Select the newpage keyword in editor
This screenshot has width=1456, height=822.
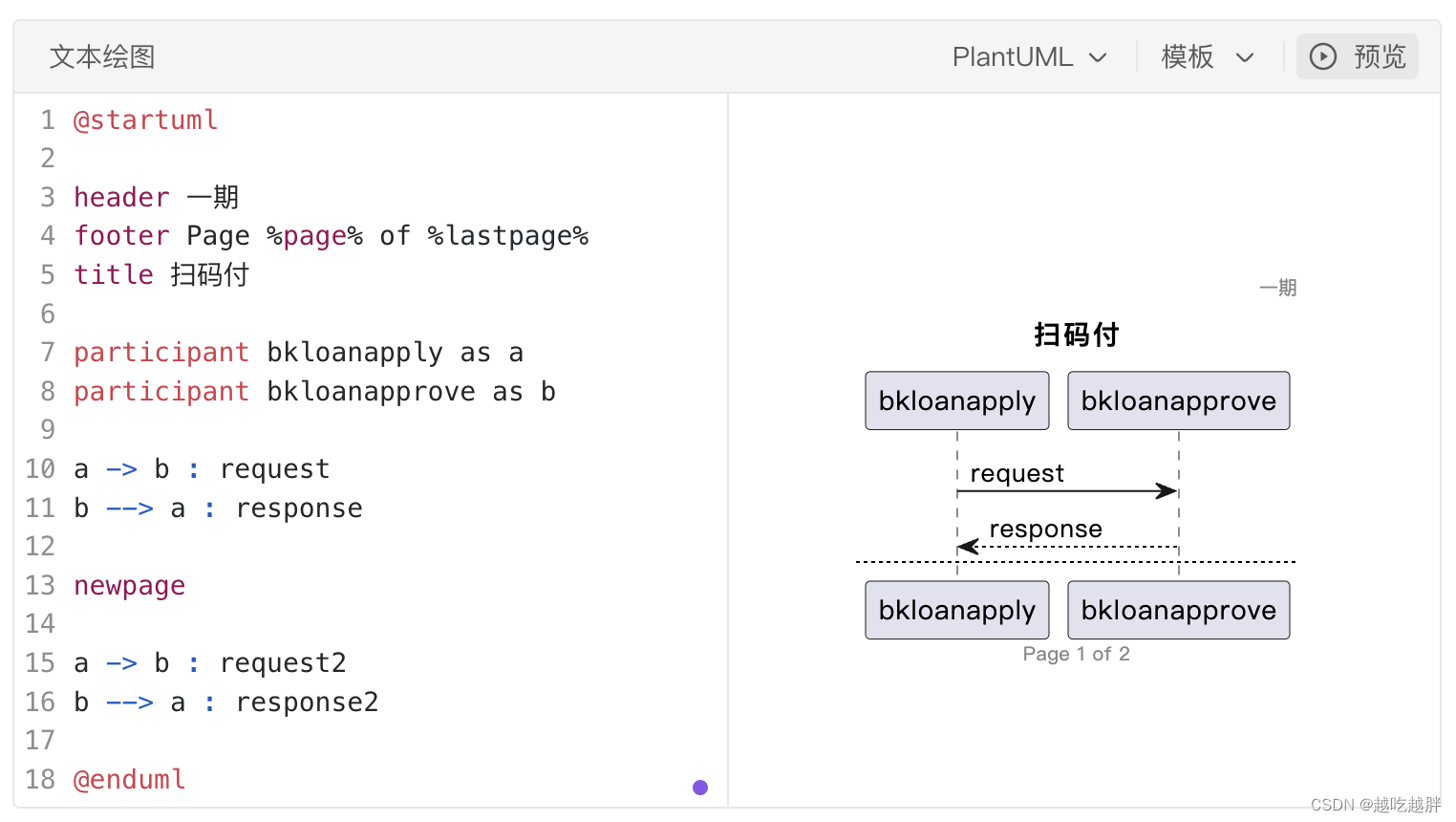tap(130, 586)
